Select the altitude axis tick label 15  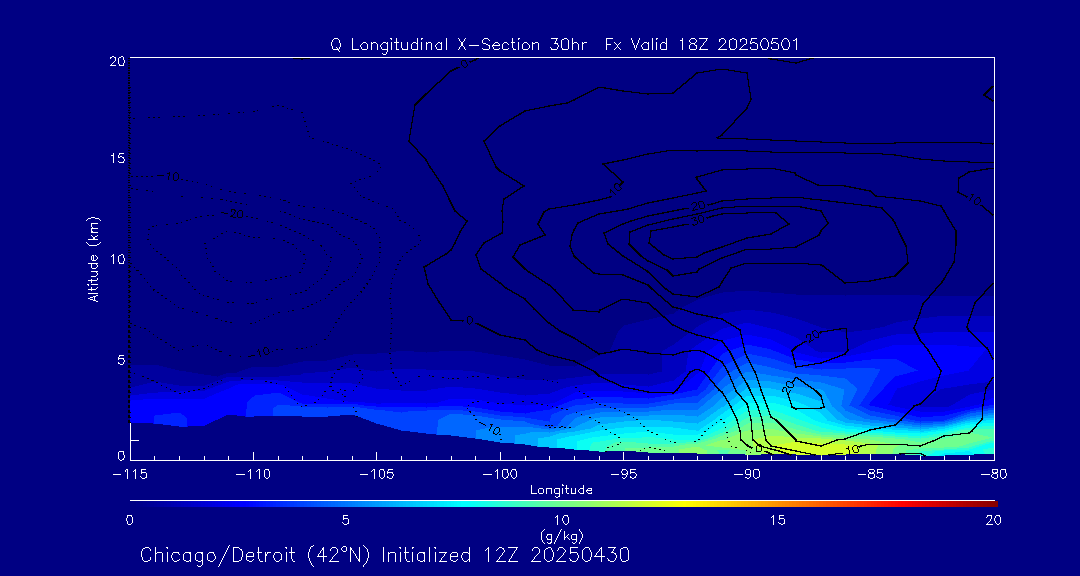[116, 158]
